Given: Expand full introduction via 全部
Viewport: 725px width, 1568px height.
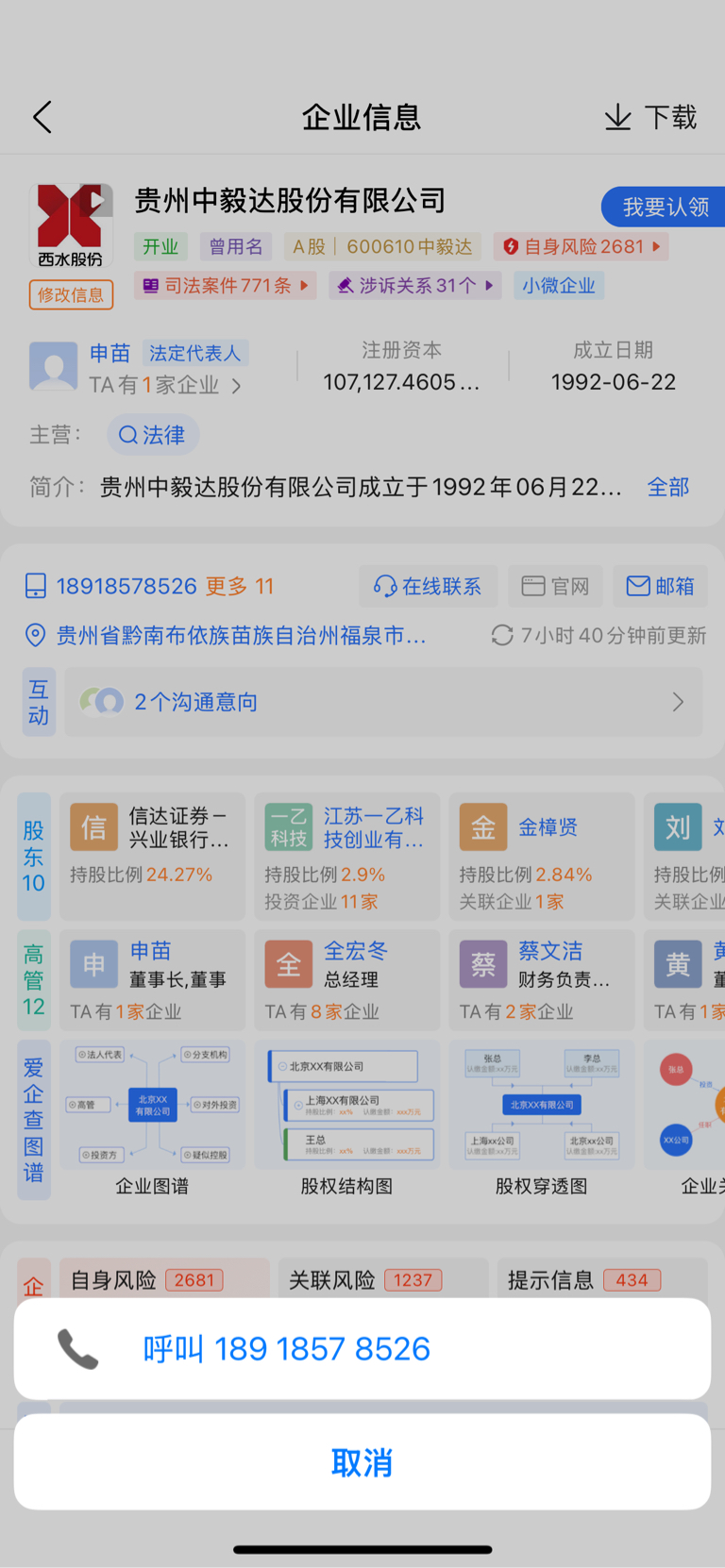Looking at the screenshot, I should click(x=668, y=487).
